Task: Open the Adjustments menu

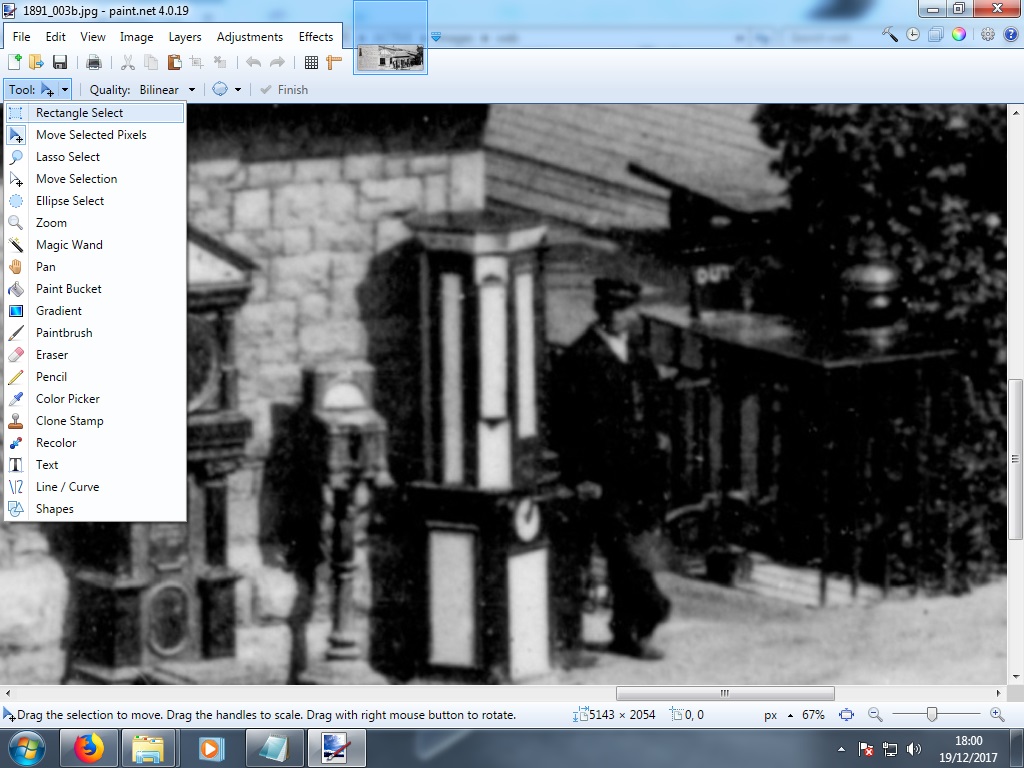Action: pos(249,36)
